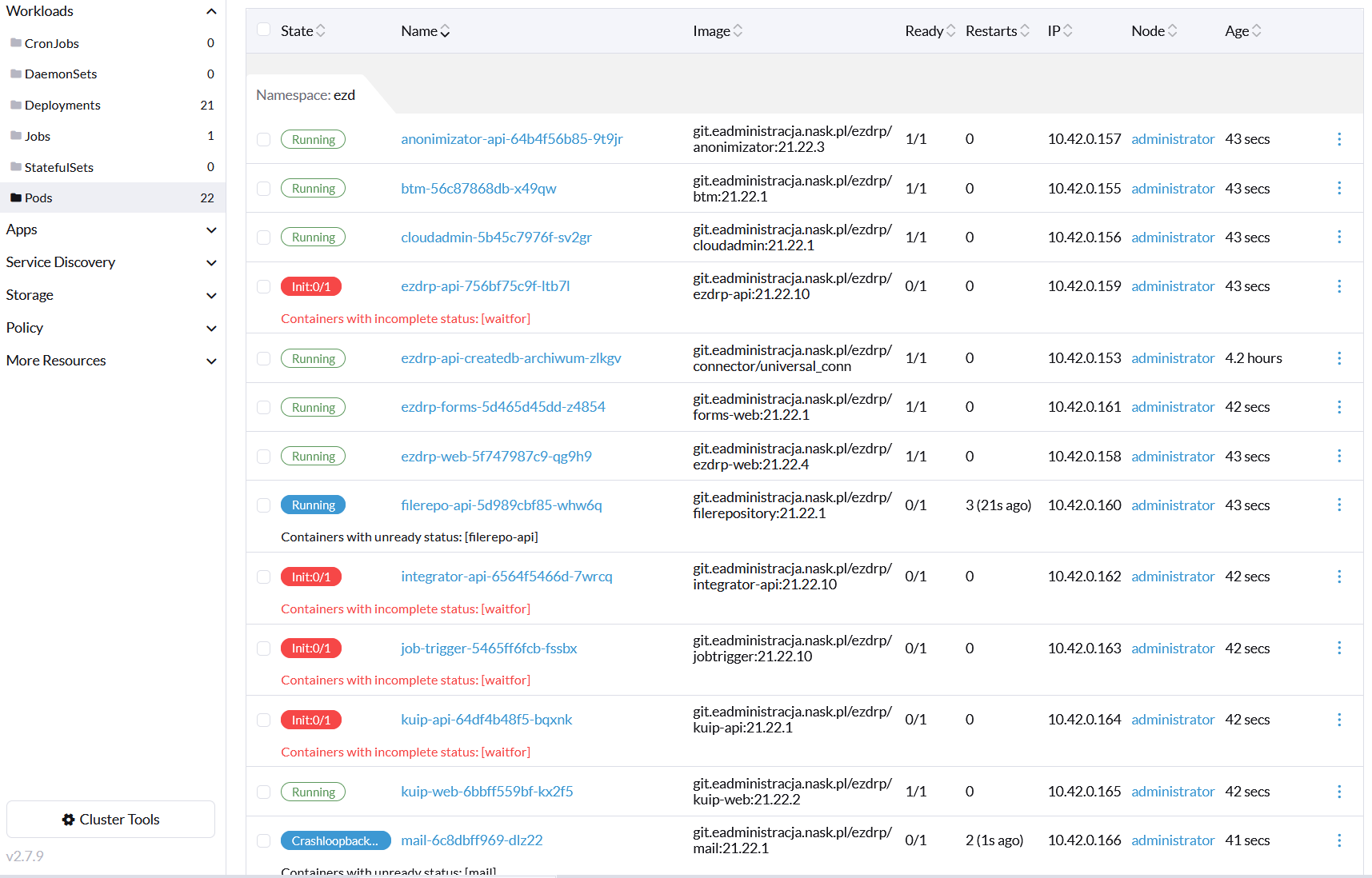Click the StatefulSets folder icon

point(15,167)
